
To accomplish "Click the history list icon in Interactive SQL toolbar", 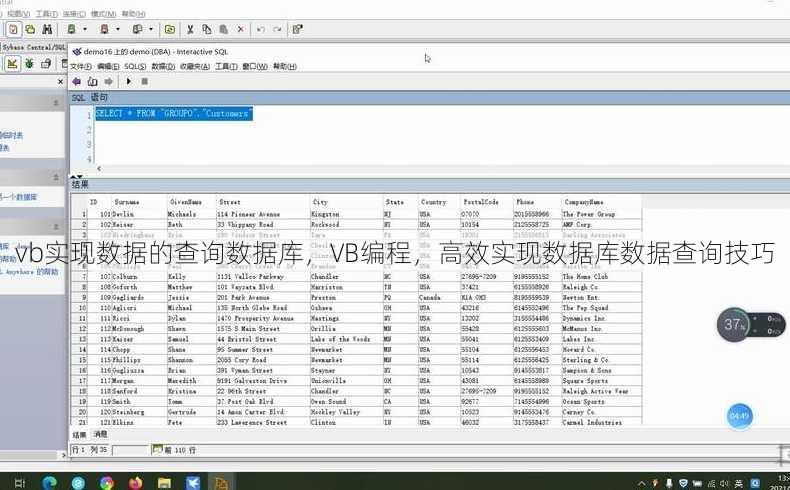I will [93, 81].
